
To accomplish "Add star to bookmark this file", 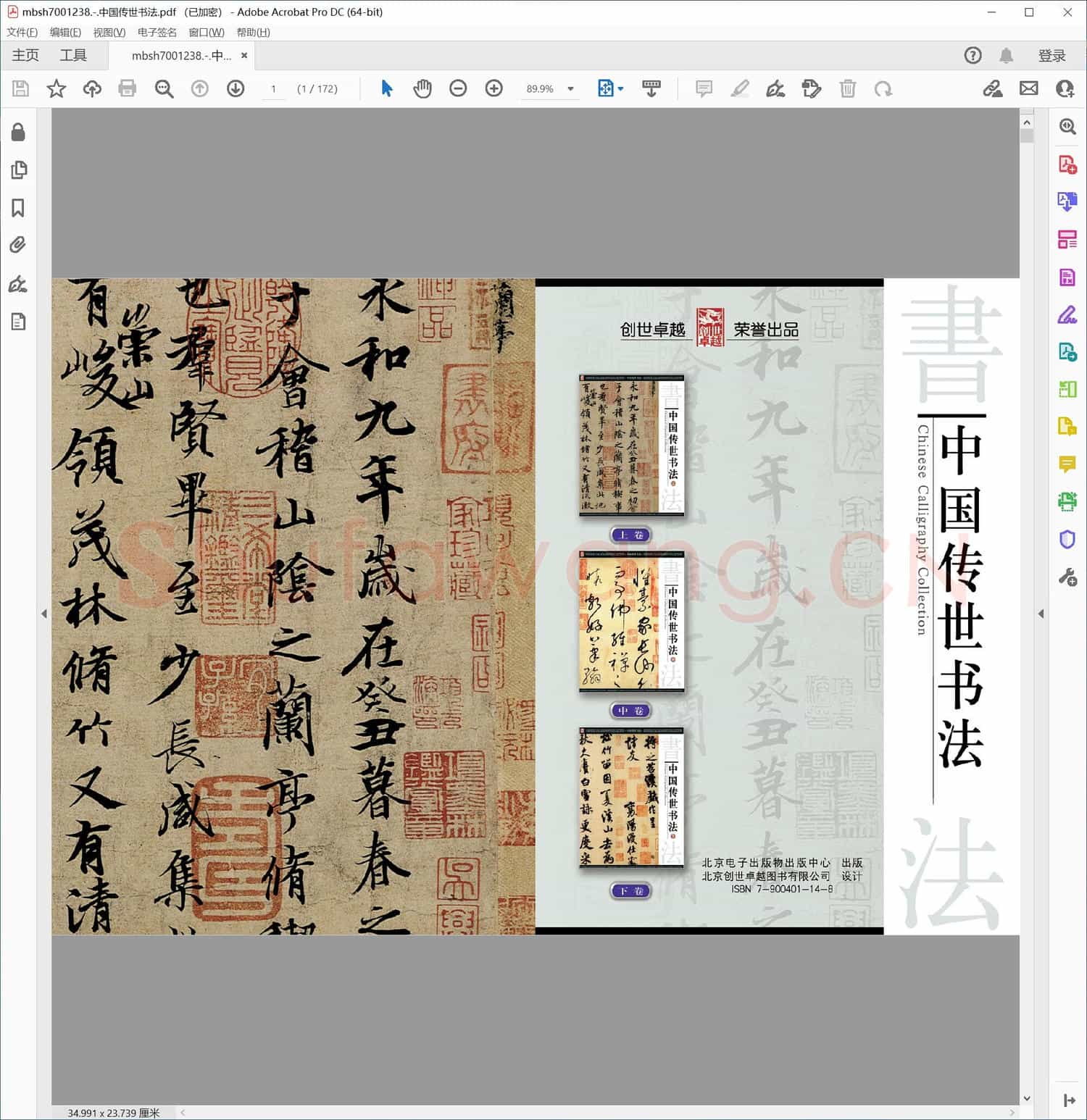I will pos(57,88).
